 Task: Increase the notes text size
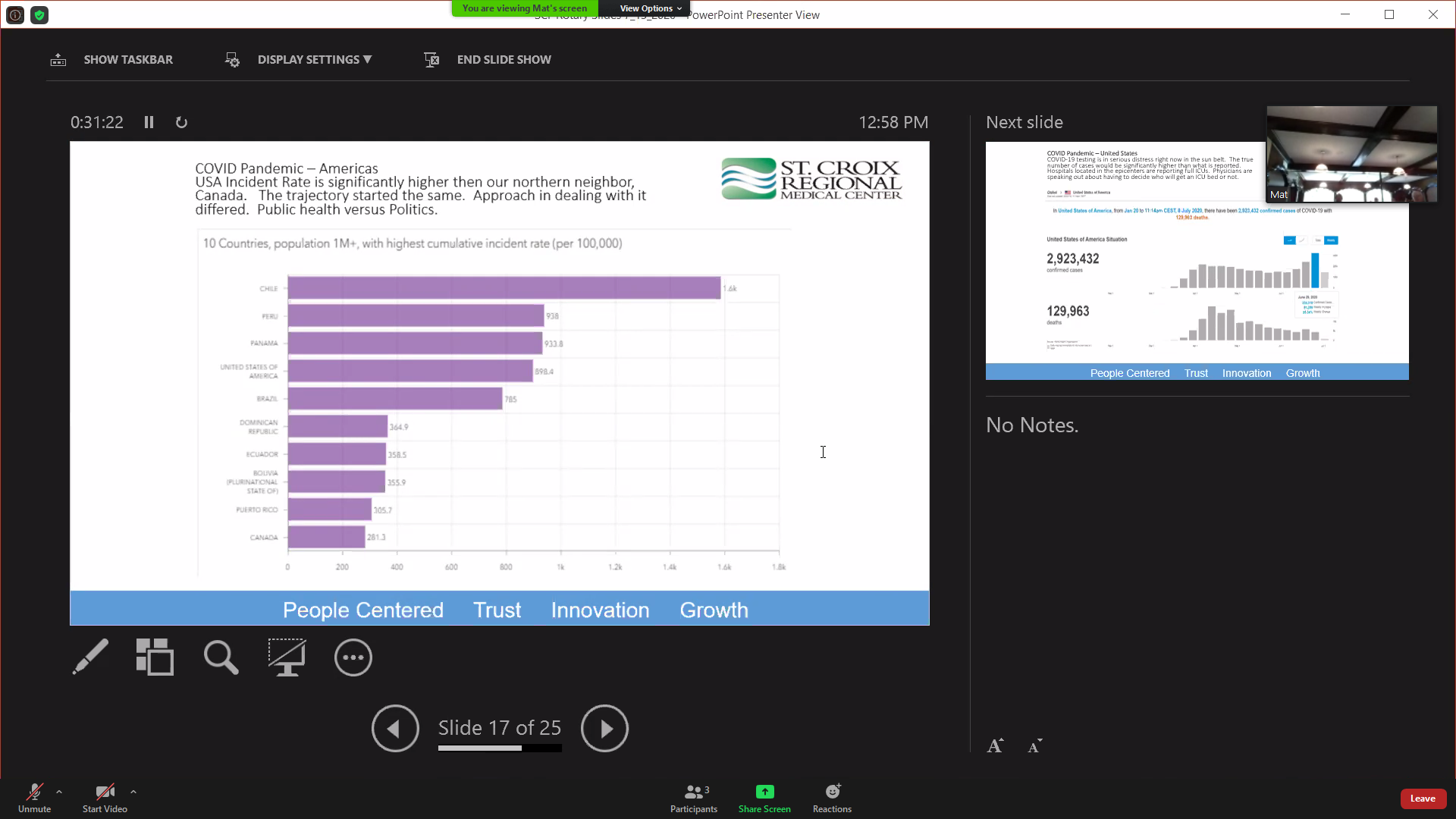click(x=995, y=746)
